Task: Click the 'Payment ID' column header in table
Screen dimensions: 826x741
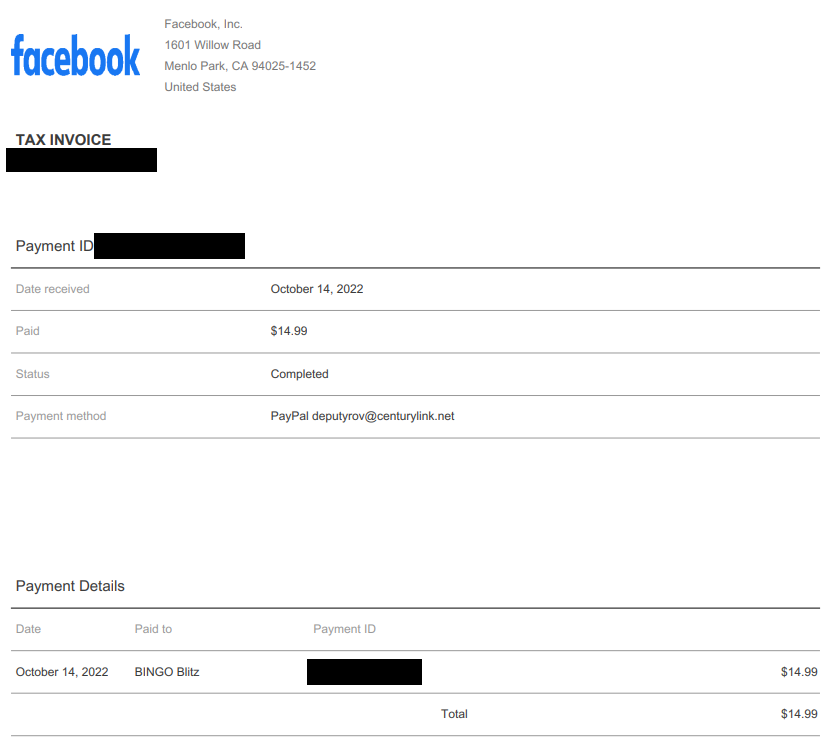Action: (x=344, y=629)
